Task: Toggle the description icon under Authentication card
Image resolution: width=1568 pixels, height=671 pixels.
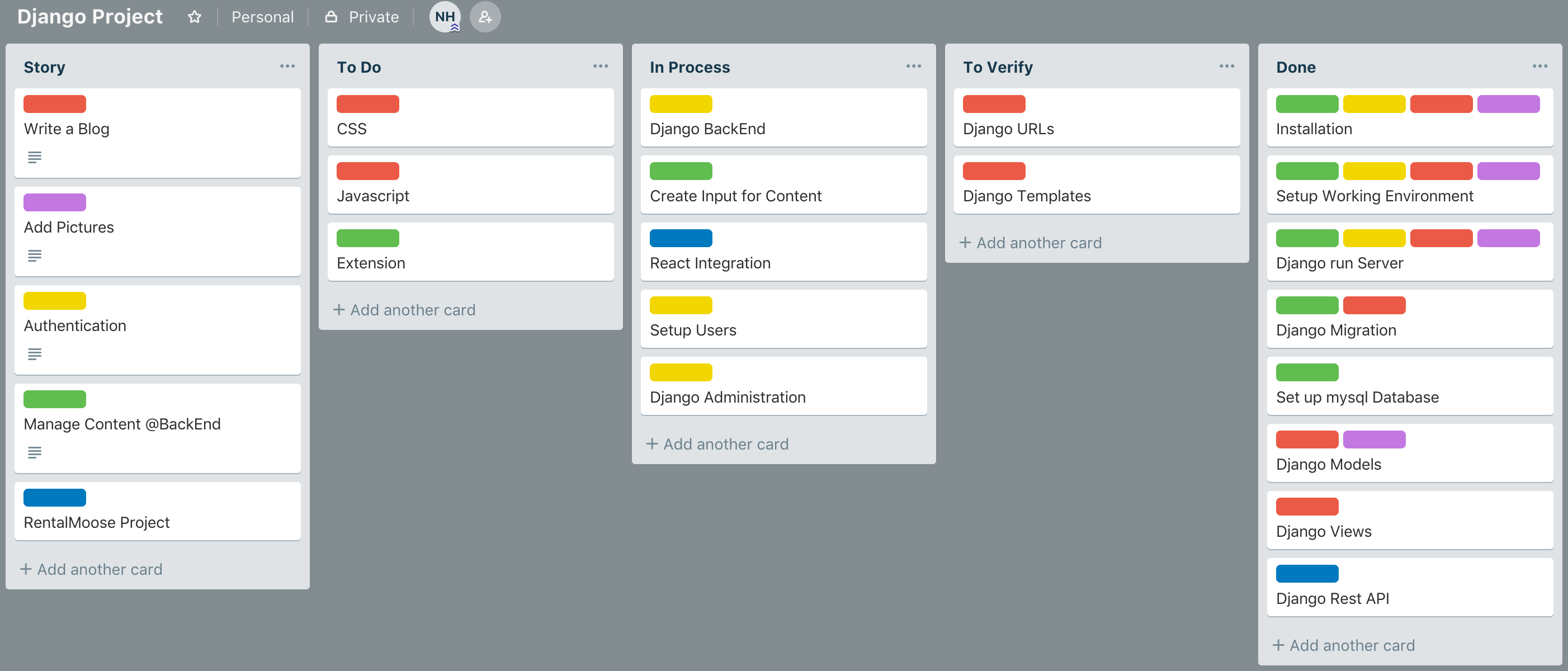Action: point(36,354)
